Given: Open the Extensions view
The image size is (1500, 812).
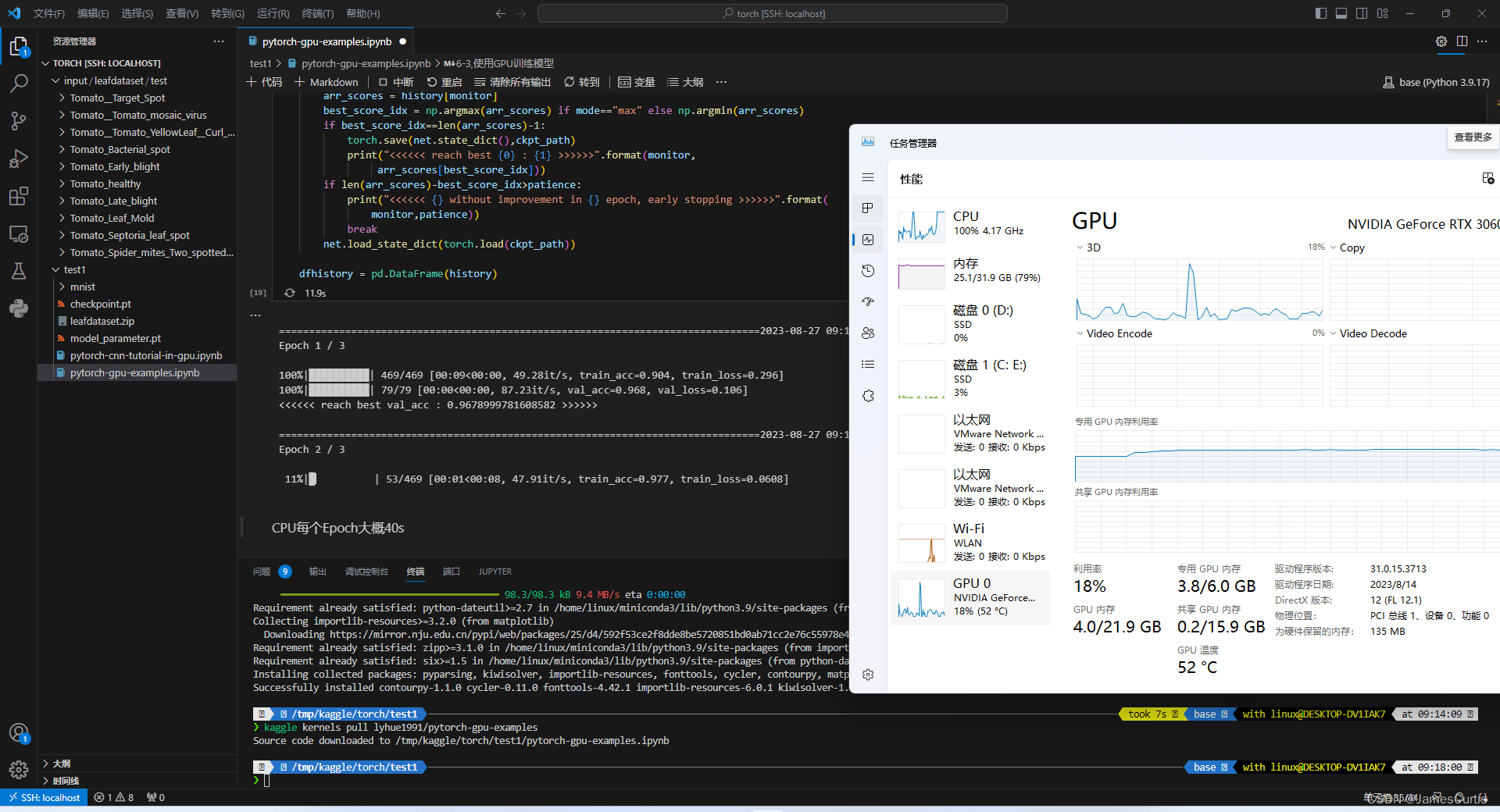Looking at the screenshot, I should (x=19, y=196).
